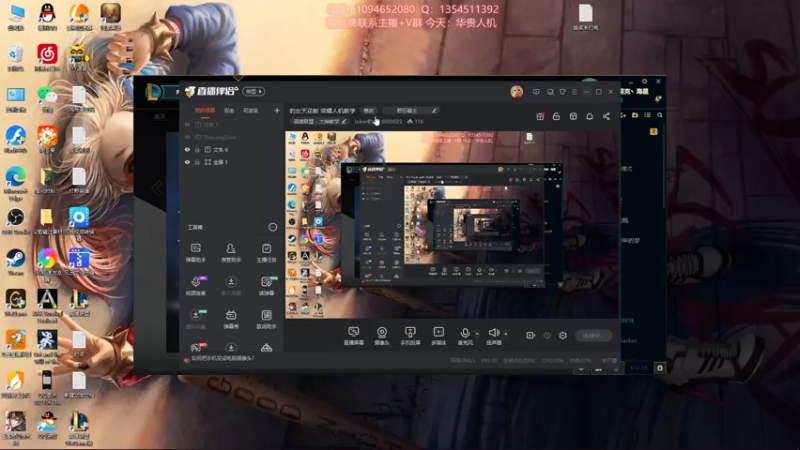Screen dimensions: 800x450
Task: Switch to the 双击 scene tab
Action: [x=229, y=110]
